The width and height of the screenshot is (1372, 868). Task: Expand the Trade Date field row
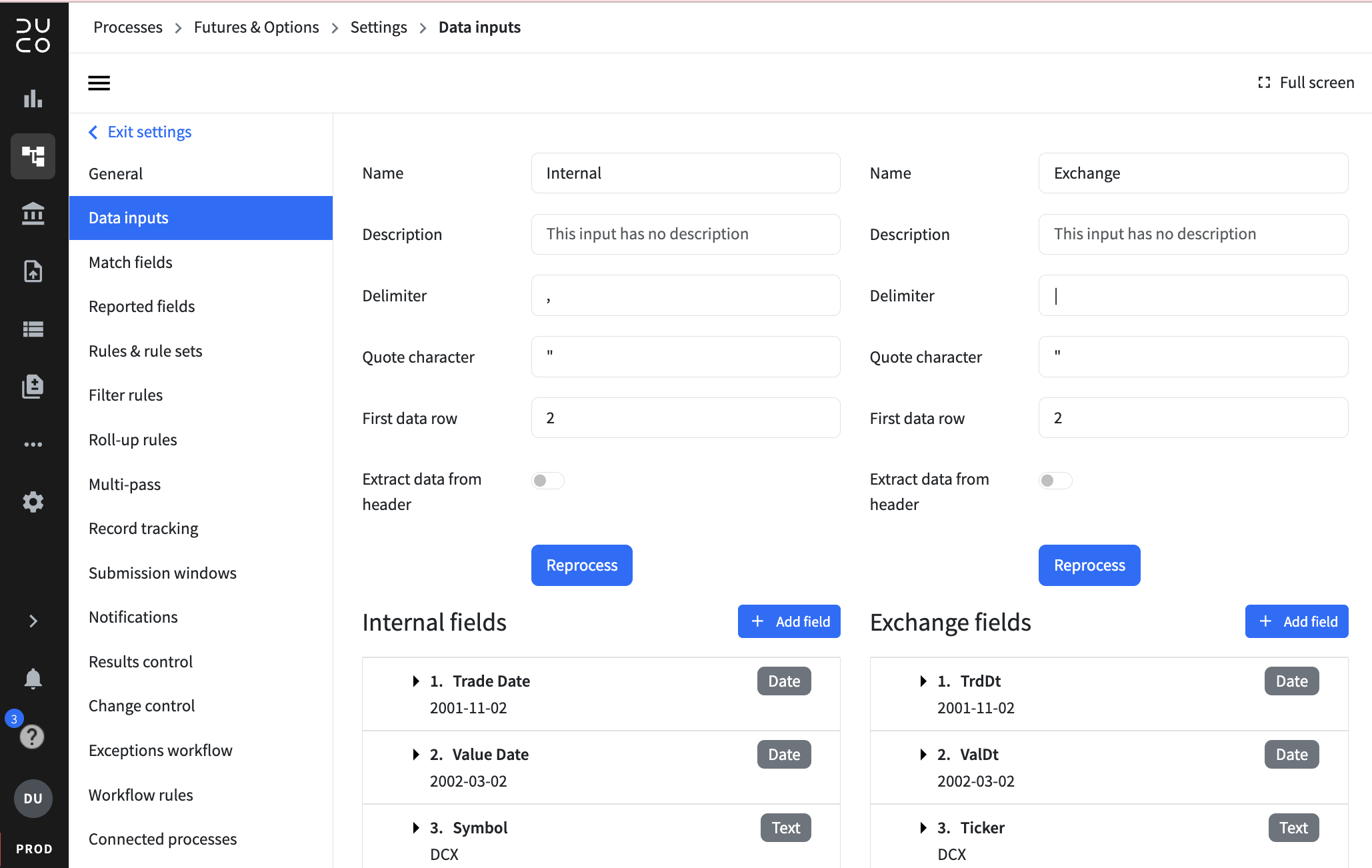pos(416,681)
